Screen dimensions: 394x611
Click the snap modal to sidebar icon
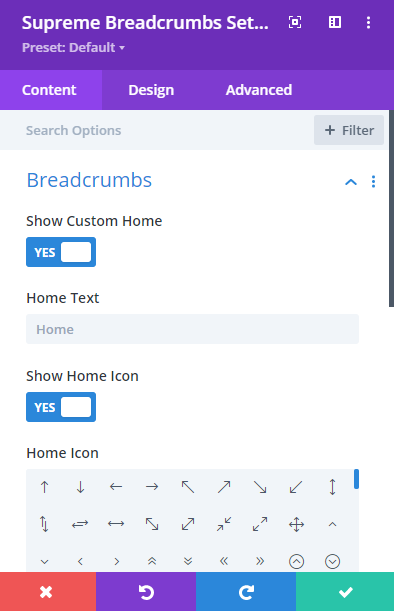pos(335,22)
